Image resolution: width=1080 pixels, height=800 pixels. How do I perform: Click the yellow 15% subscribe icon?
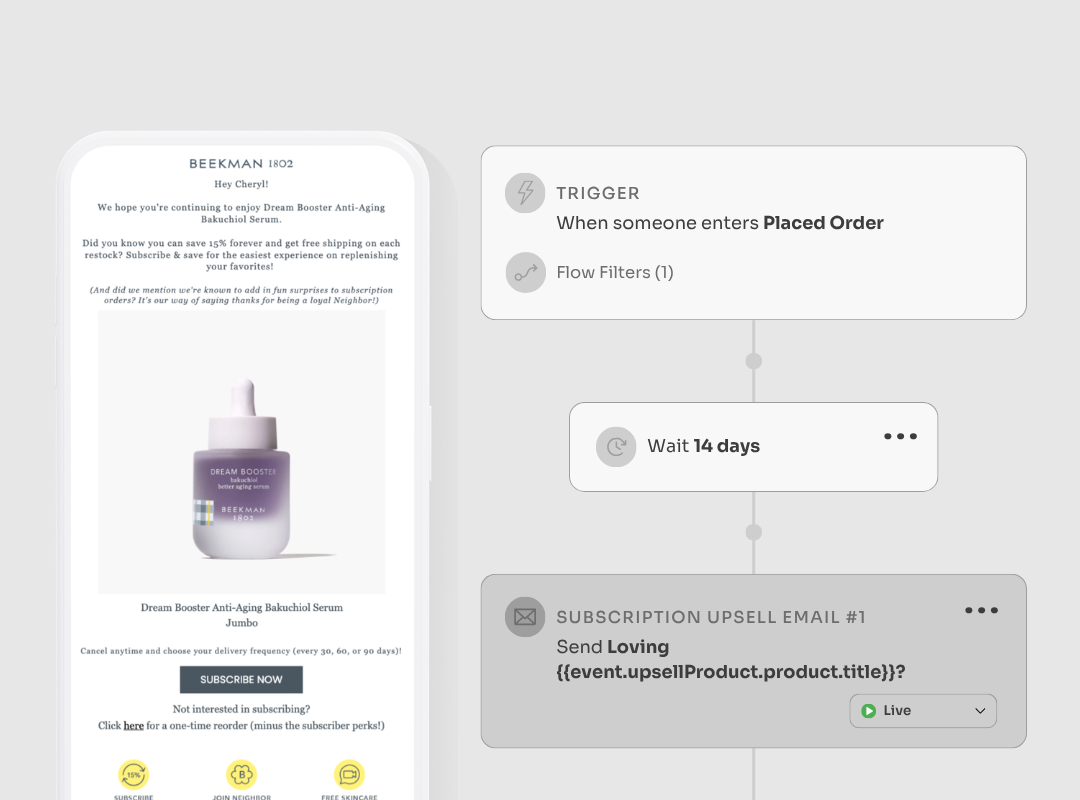pyautogui.click(x=134, y=775)
